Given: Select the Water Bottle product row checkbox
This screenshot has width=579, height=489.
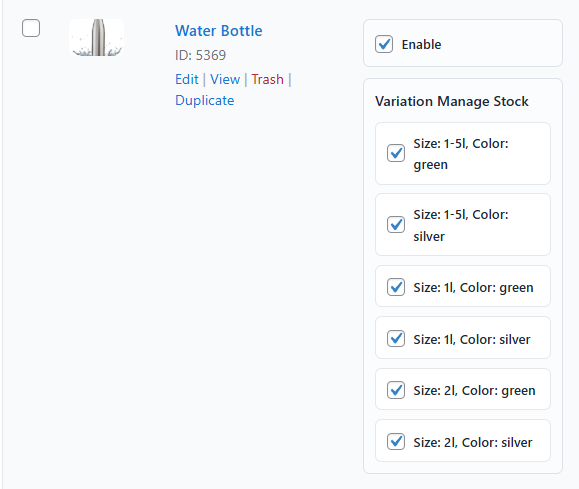Looking at the screenshot, I should (x=31, y=28).
